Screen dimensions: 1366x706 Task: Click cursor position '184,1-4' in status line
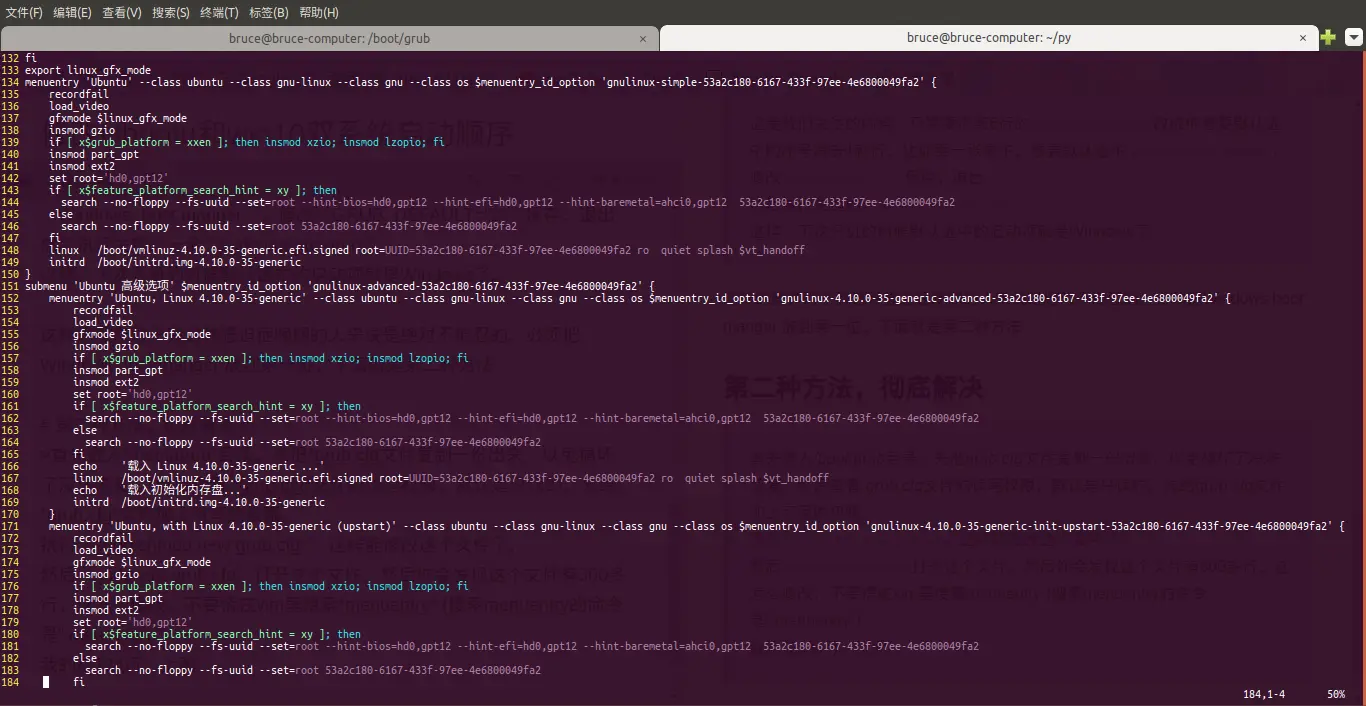(1264, 694)
